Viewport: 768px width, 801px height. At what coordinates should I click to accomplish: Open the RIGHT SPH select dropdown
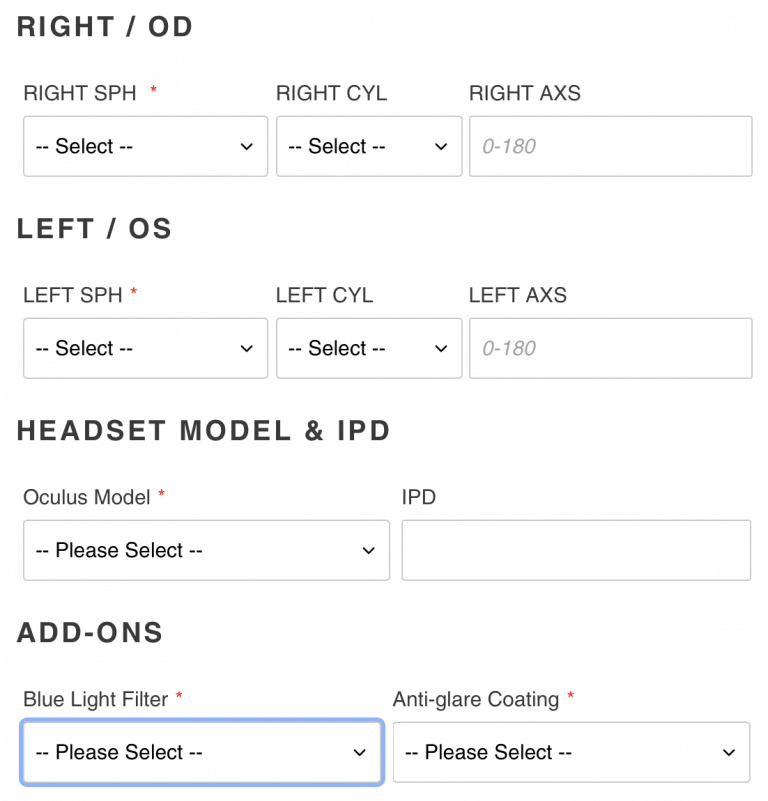[145, 146]
